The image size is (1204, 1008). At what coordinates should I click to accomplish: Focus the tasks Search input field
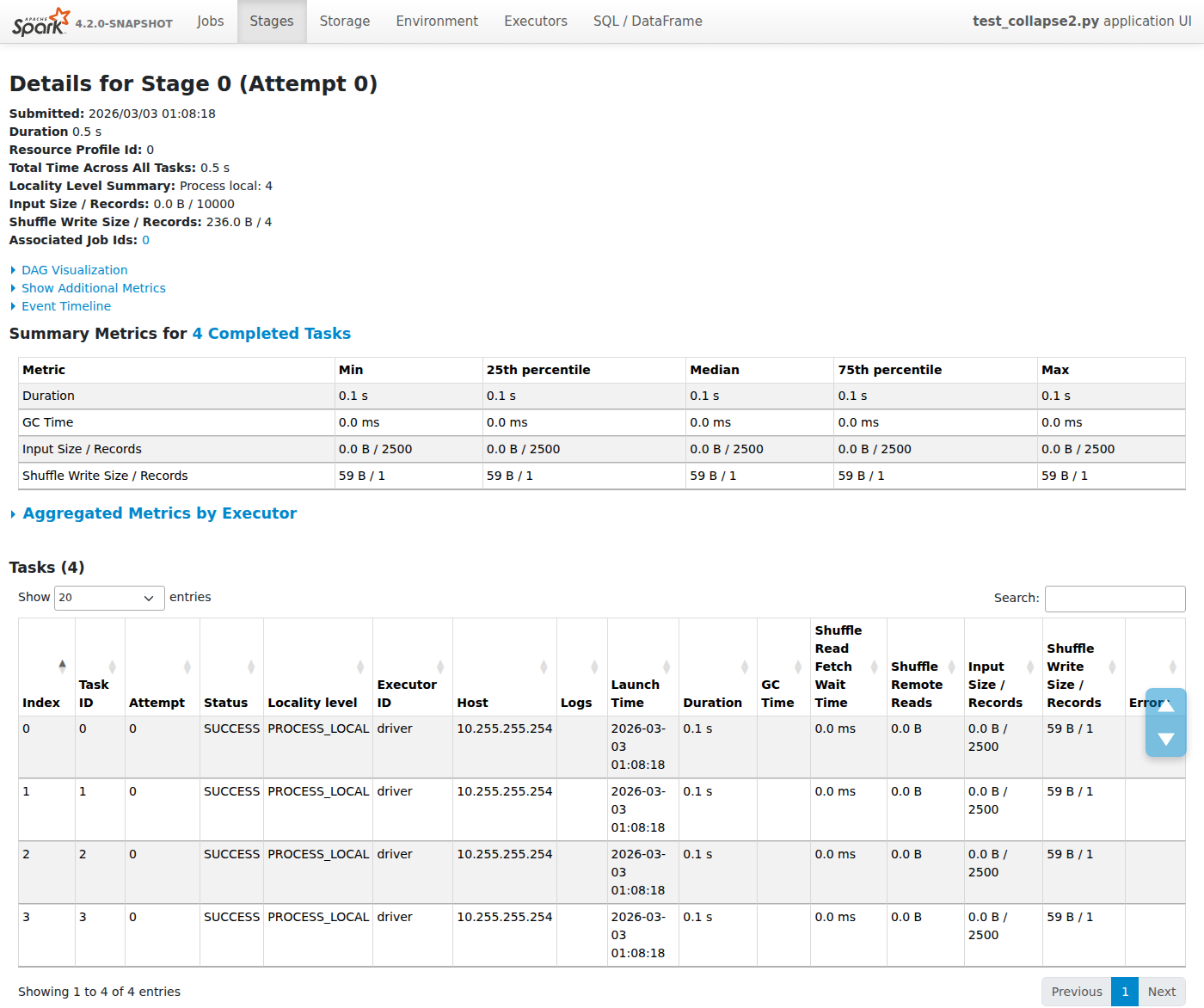point(1115,599)
